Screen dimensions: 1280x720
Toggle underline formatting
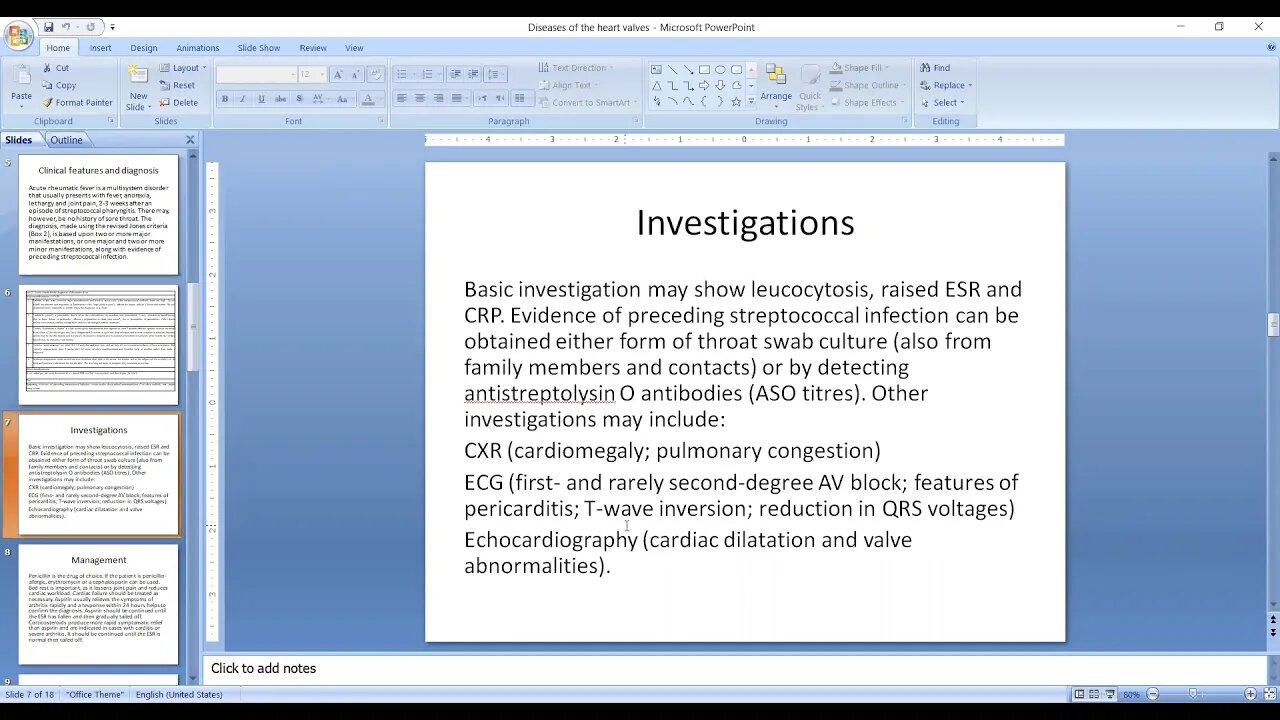[262, 99]
